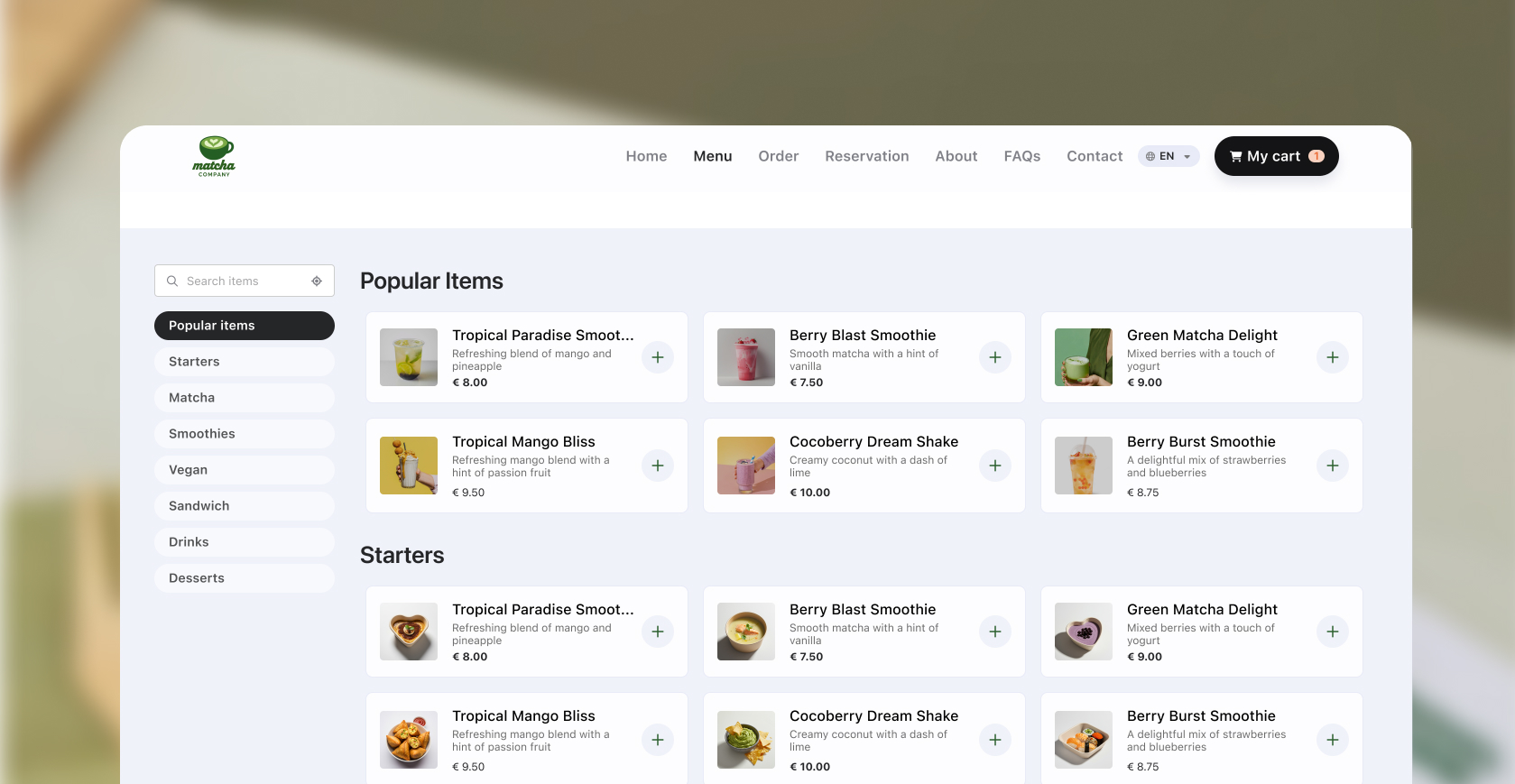Image resolution: width=1515 pixels, height=784 pixels.
Task: Click the locate icon in search box
Action: coord(317,281)
